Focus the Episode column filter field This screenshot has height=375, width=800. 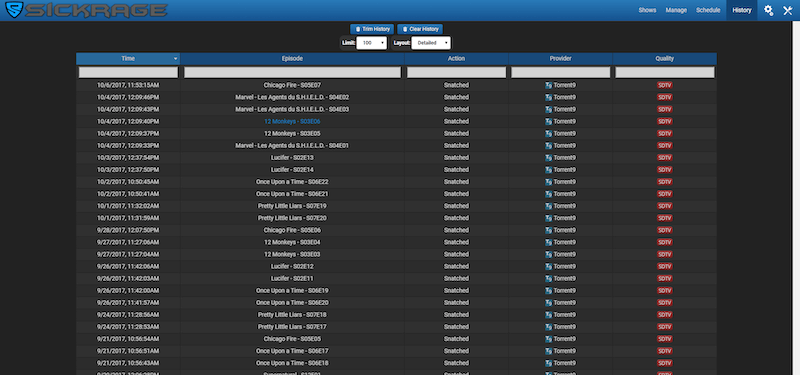coord(292,72)
